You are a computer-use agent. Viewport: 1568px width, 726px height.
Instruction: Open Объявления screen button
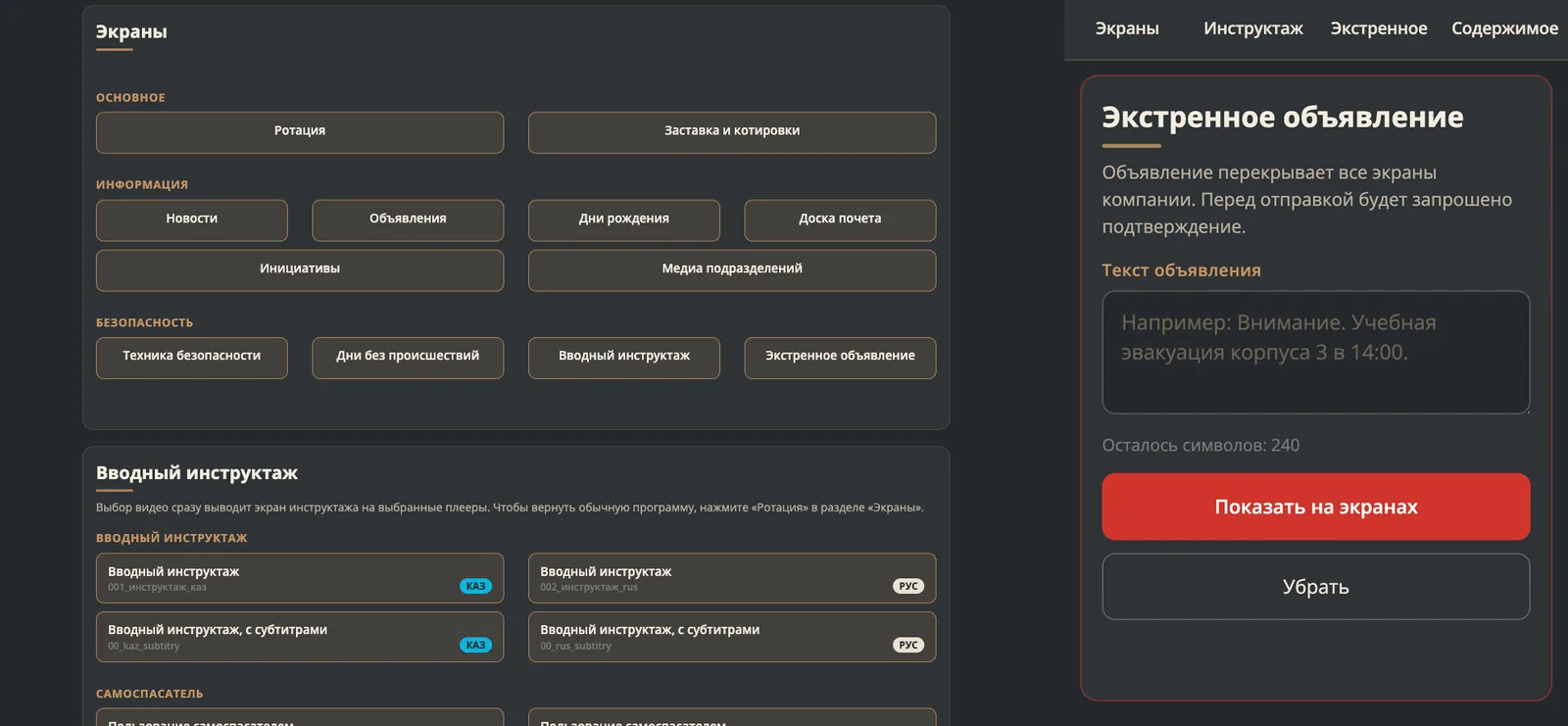[x=408, y=220]
